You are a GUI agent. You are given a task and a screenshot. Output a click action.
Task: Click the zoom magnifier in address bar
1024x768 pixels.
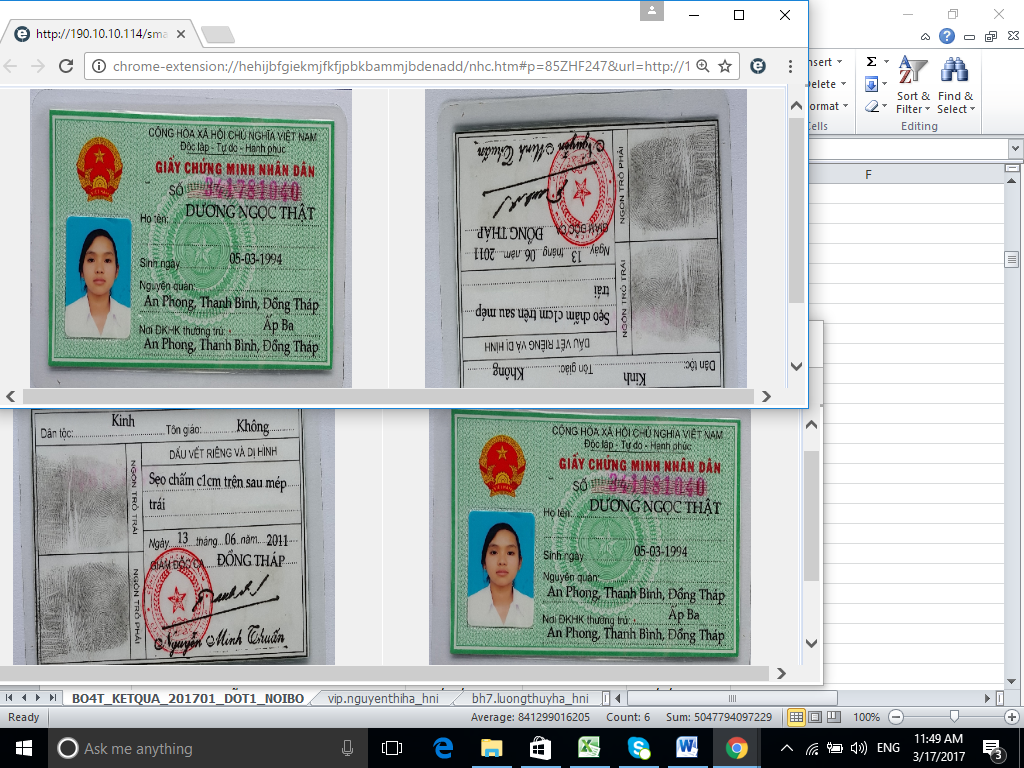coord(702,66)
